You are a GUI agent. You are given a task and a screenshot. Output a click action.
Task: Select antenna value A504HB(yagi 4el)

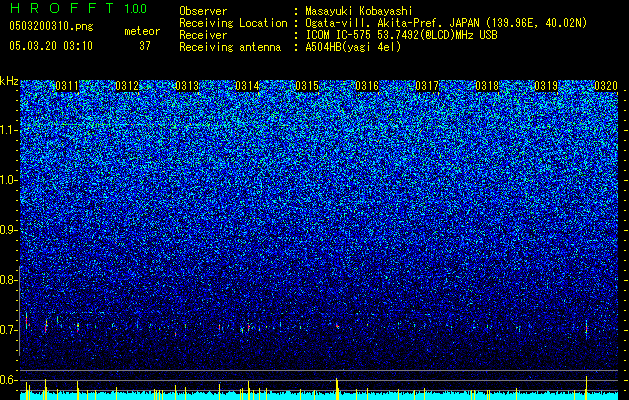(353, 47)
